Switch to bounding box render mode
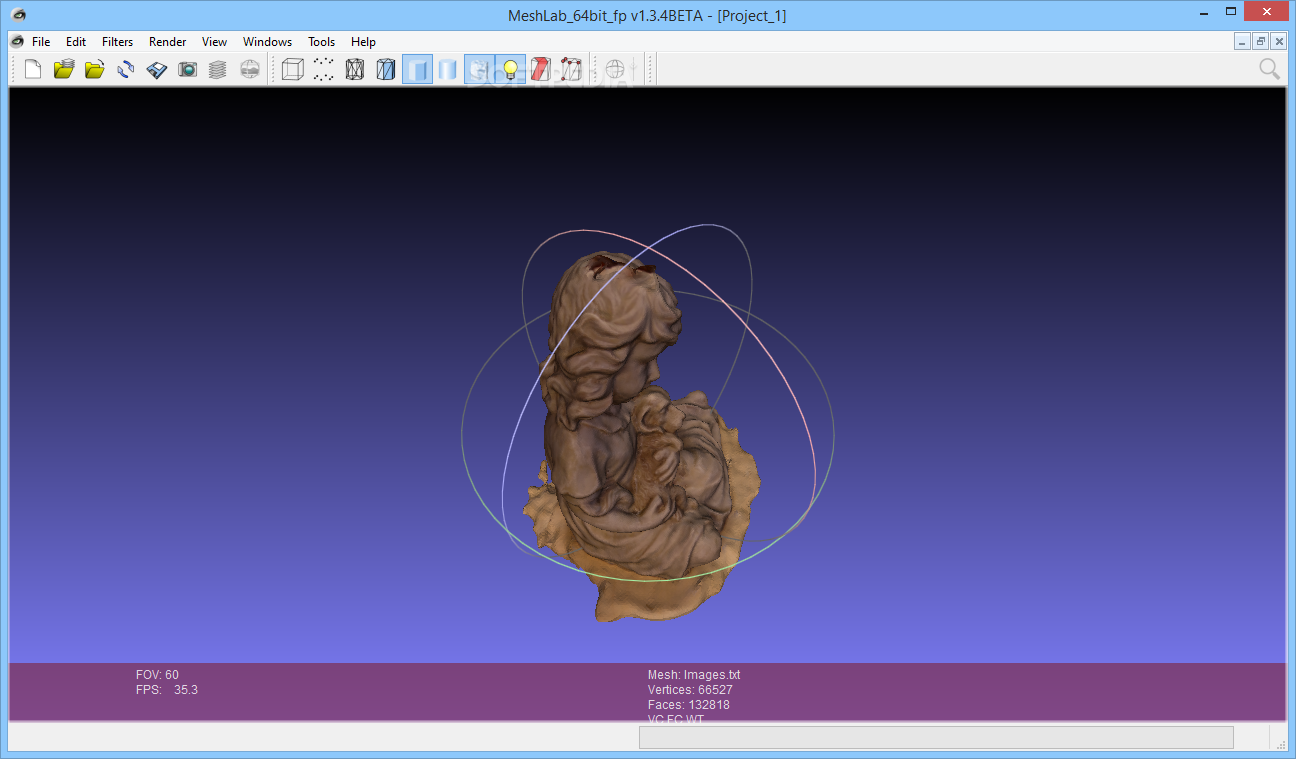The image size is (1296, 759). tap(292, 69)
